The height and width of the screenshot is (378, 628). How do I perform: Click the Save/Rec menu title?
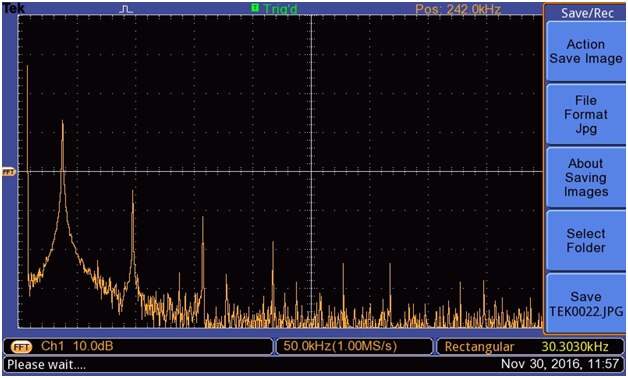587,13
